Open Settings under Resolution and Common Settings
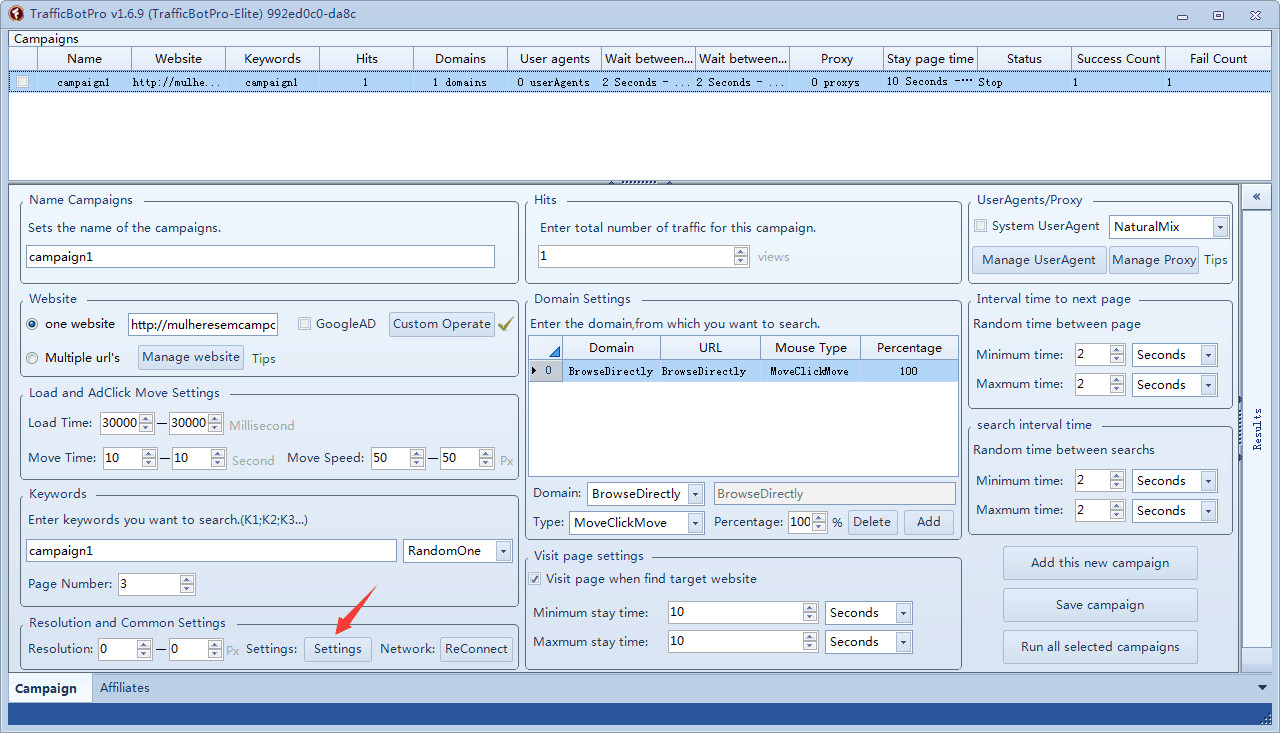 (337, 649)
